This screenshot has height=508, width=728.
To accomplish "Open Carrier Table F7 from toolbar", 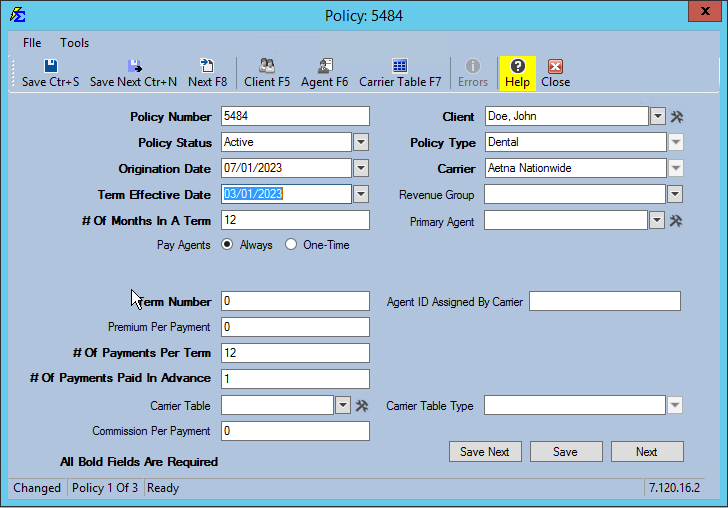I will (x=400, y=73).
